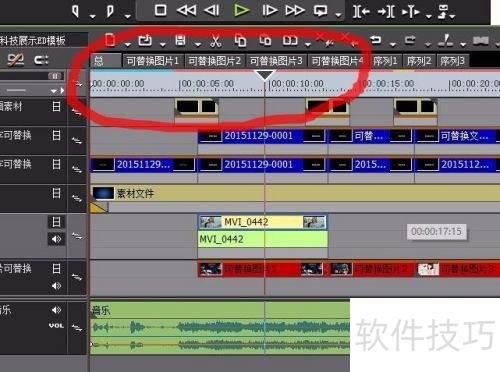Open the Set Out point dropdown arrow

coord(127,16)
